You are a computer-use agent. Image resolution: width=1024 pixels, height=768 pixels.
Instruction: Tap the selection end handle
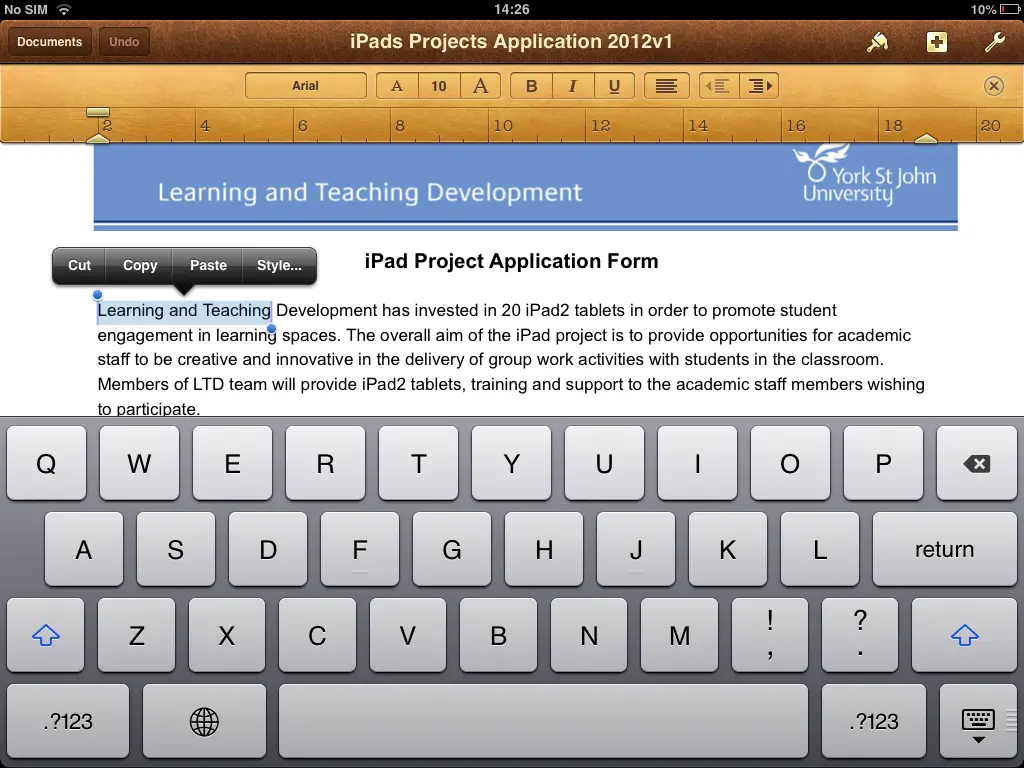coord(272,329)
